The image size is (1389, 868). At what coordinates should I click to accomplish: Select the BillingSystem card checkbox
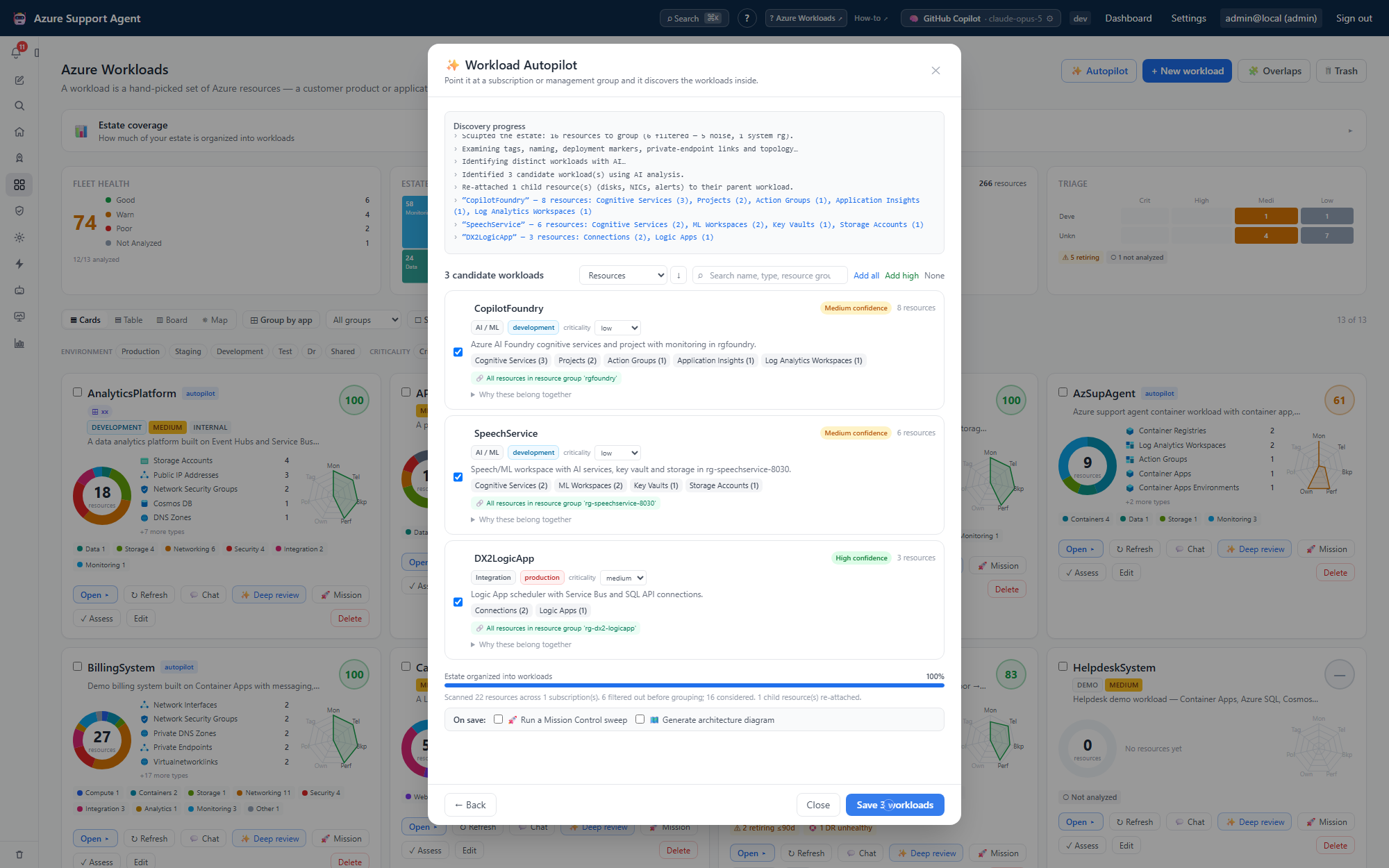point(78,667)
